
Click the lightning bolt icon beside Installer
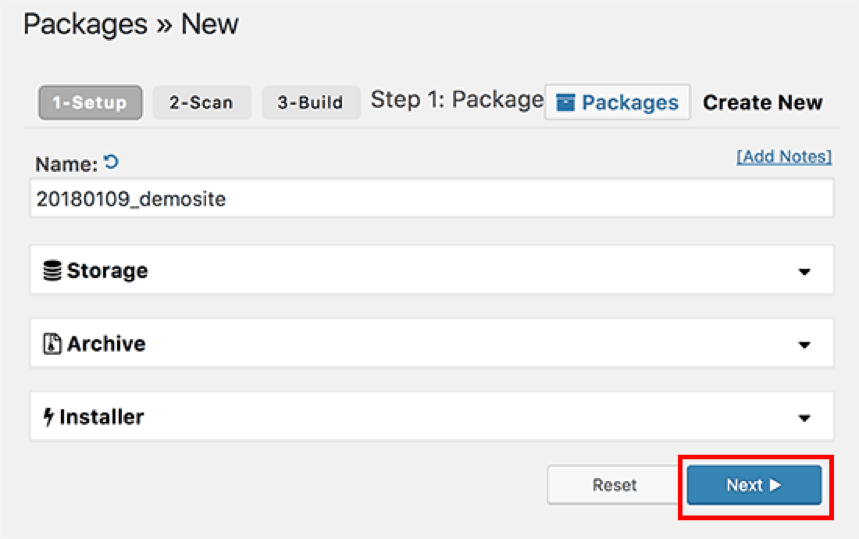coord(48,417)
